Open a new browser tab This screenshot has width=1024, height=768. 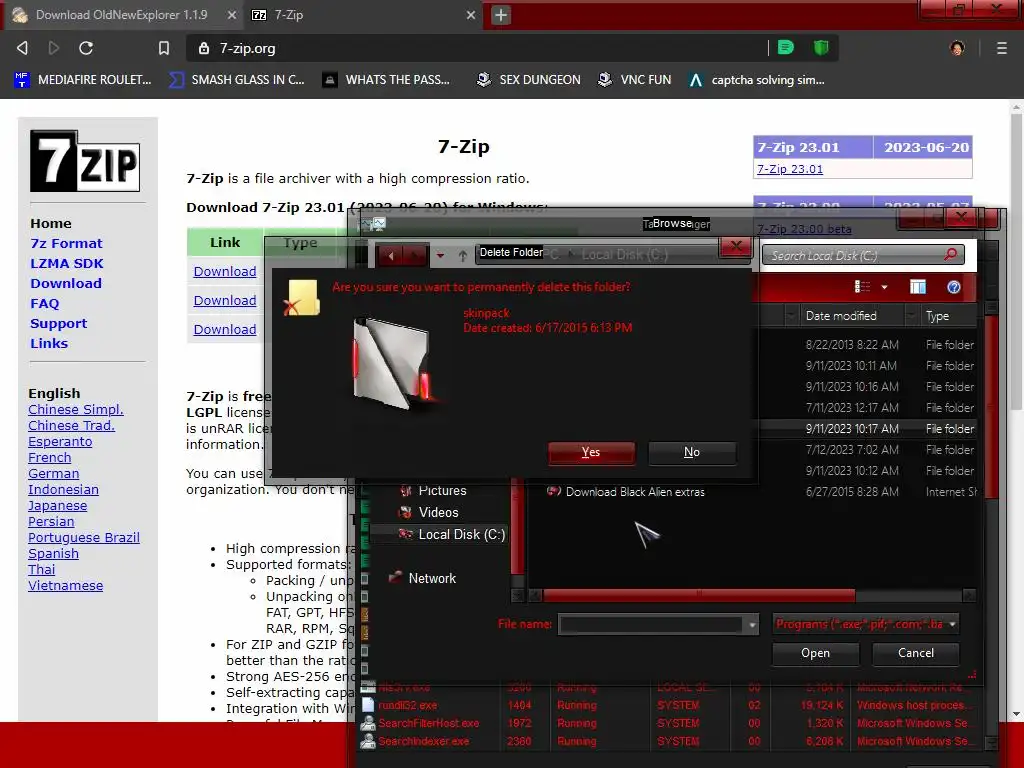(501, 15)
